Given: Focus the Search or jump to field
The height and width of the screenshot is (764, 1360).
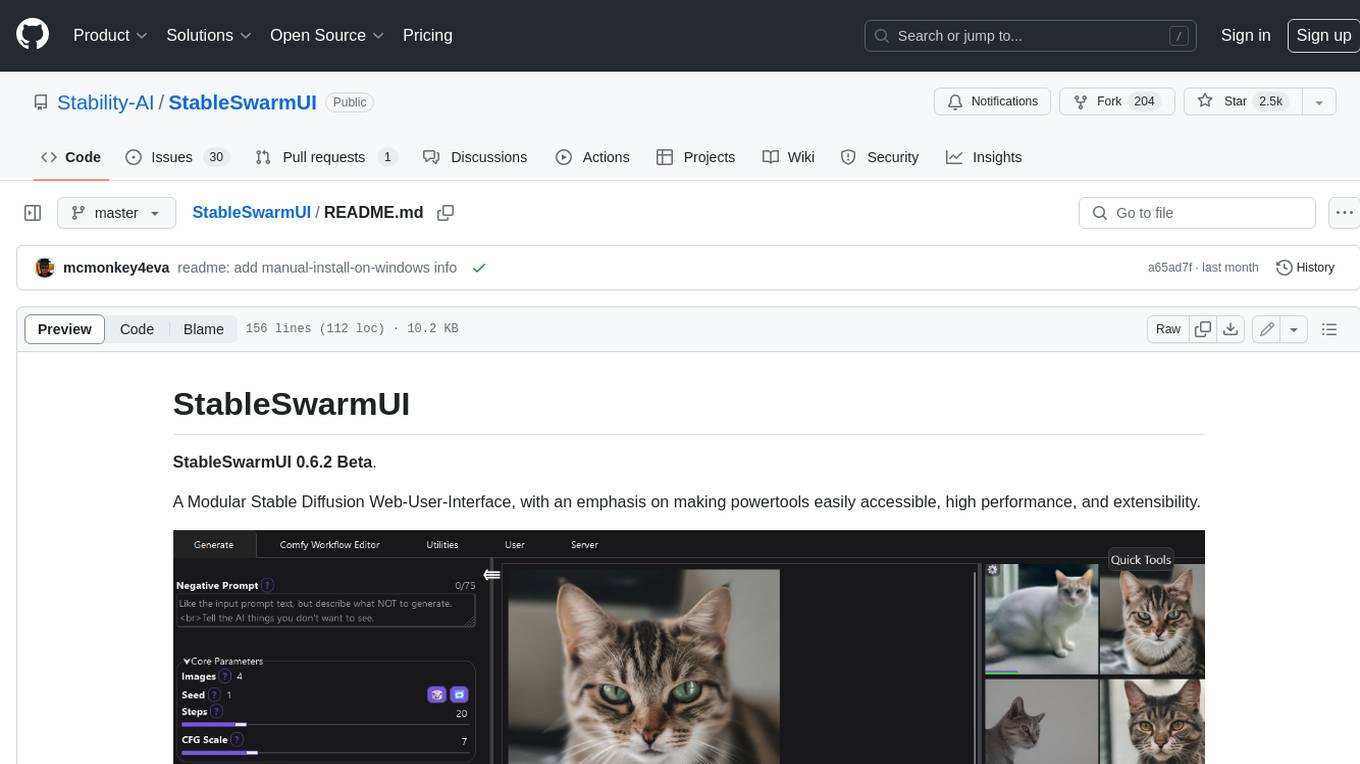Looking at the screenshot, I should [x=1030, y=35].
